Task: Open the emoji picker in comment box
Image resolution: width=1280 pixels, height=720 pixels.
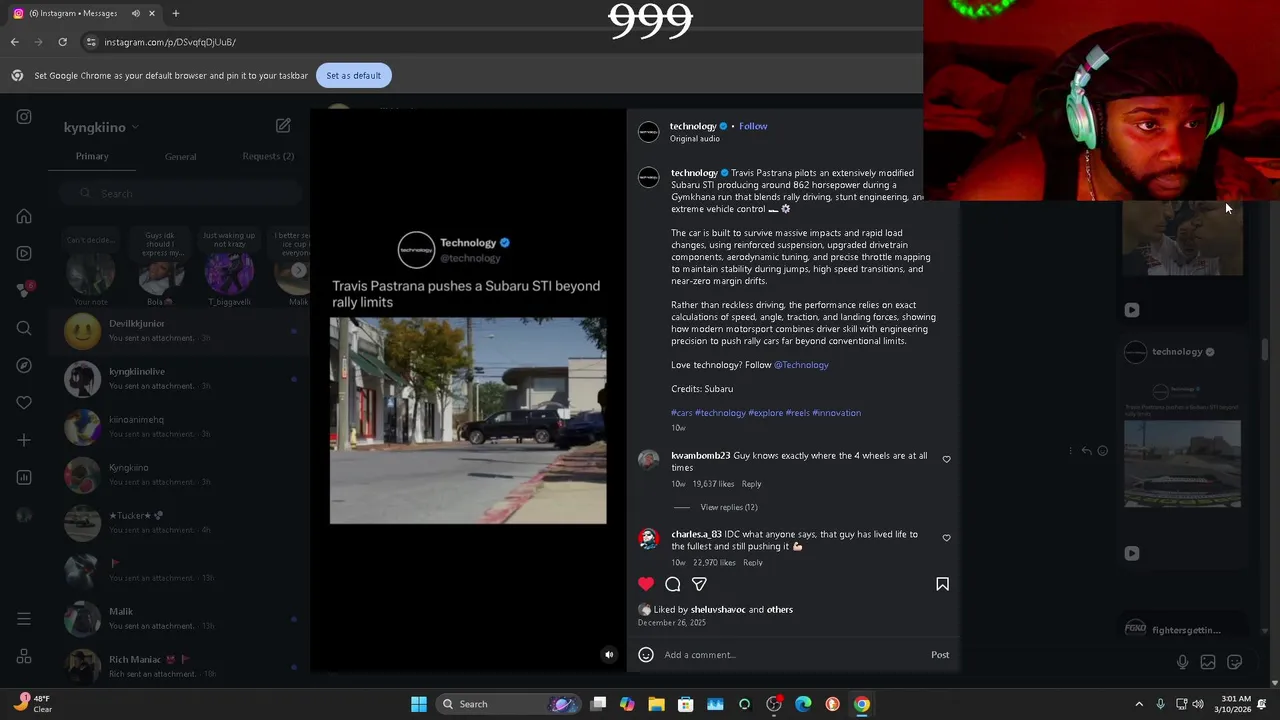Action: click(646, 655)
